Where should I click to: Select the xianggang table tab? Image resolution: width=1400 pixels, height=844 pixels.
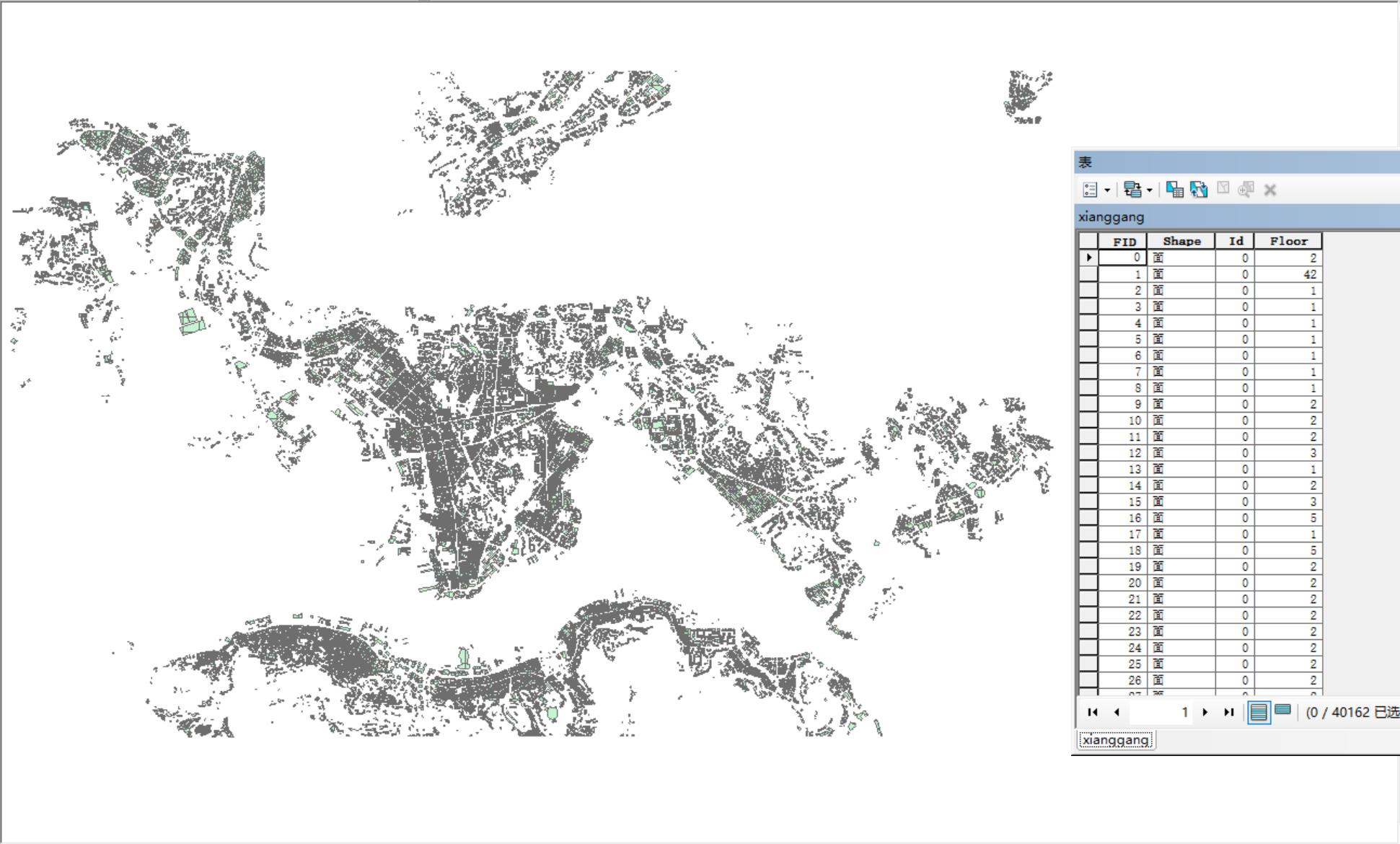(x=1116, y=740)
